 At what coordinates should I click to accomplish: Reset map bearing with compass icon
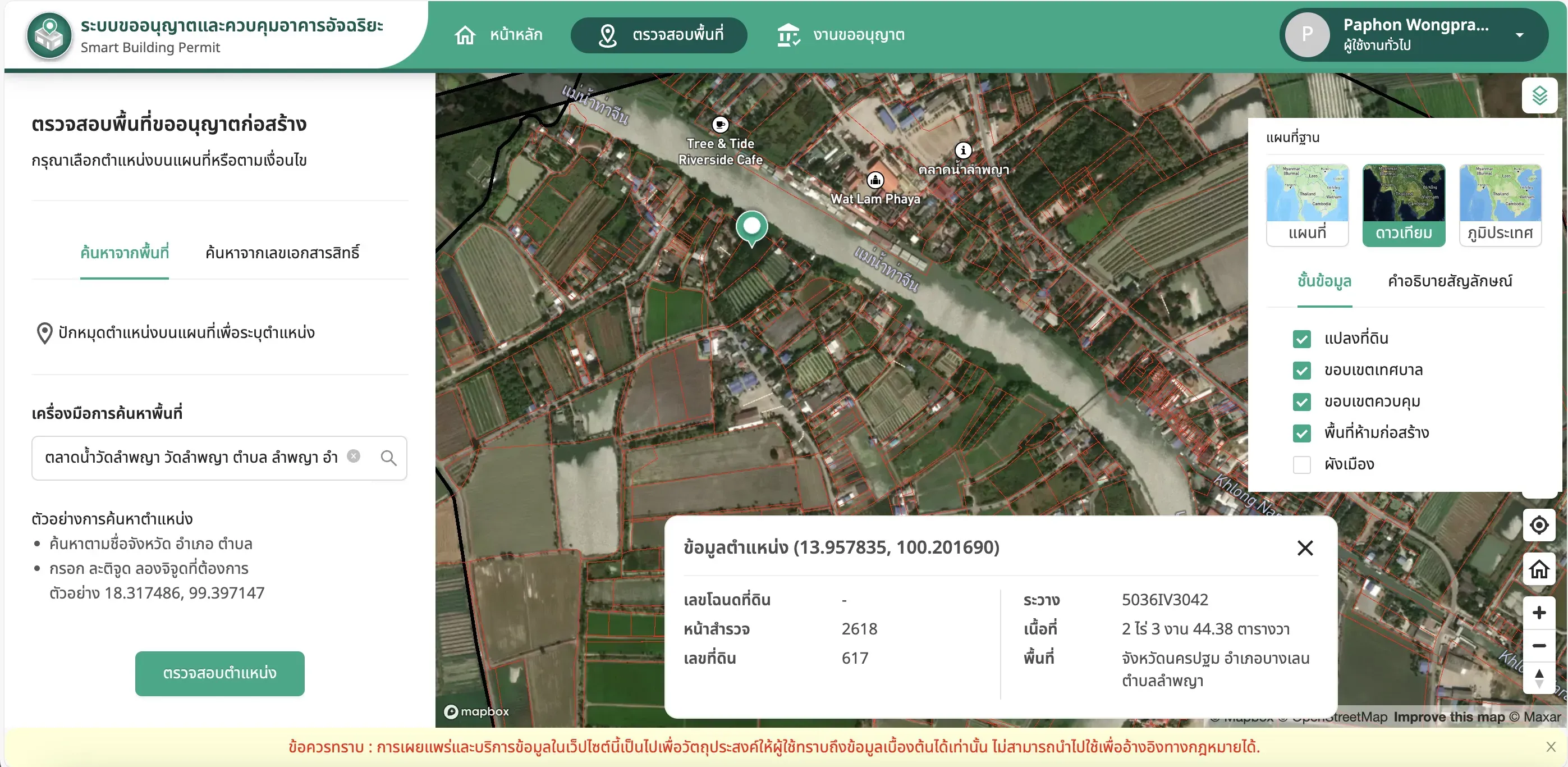pyautogui.click(x=1539, y=678)
